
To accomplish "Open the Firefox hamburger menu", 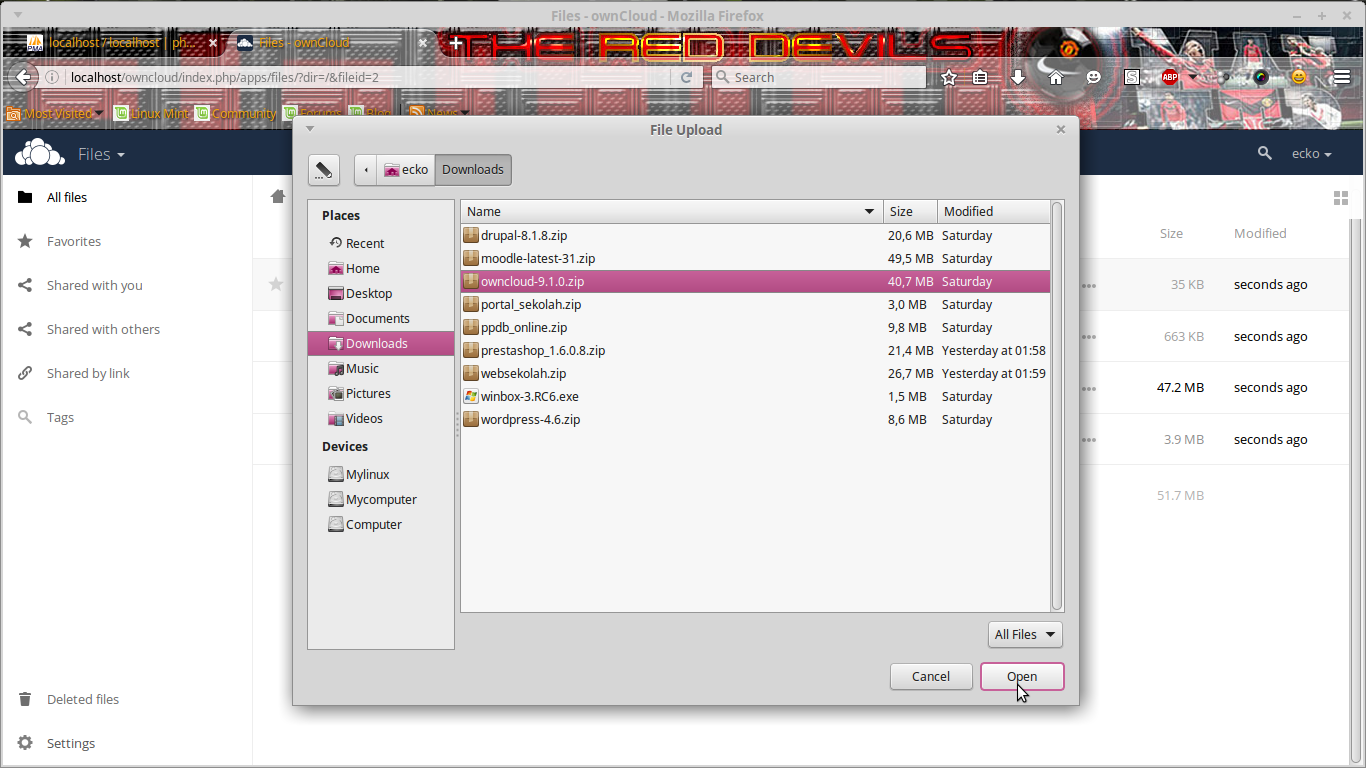I will tap(1342, 77).
